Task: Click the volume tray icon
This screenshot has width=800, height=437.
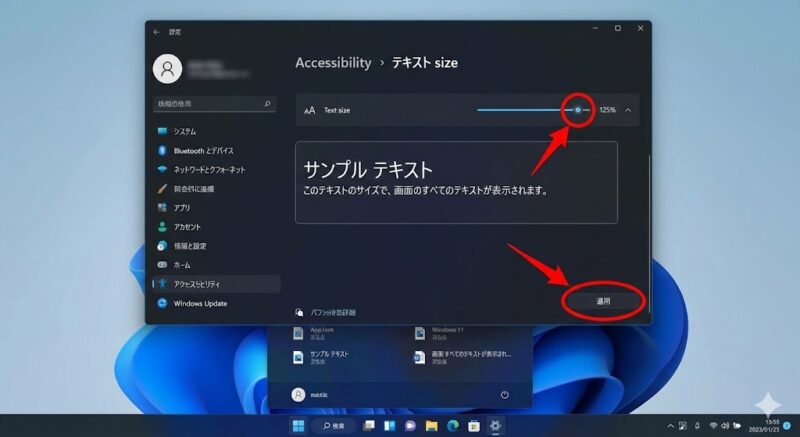Action: (725, 426)
